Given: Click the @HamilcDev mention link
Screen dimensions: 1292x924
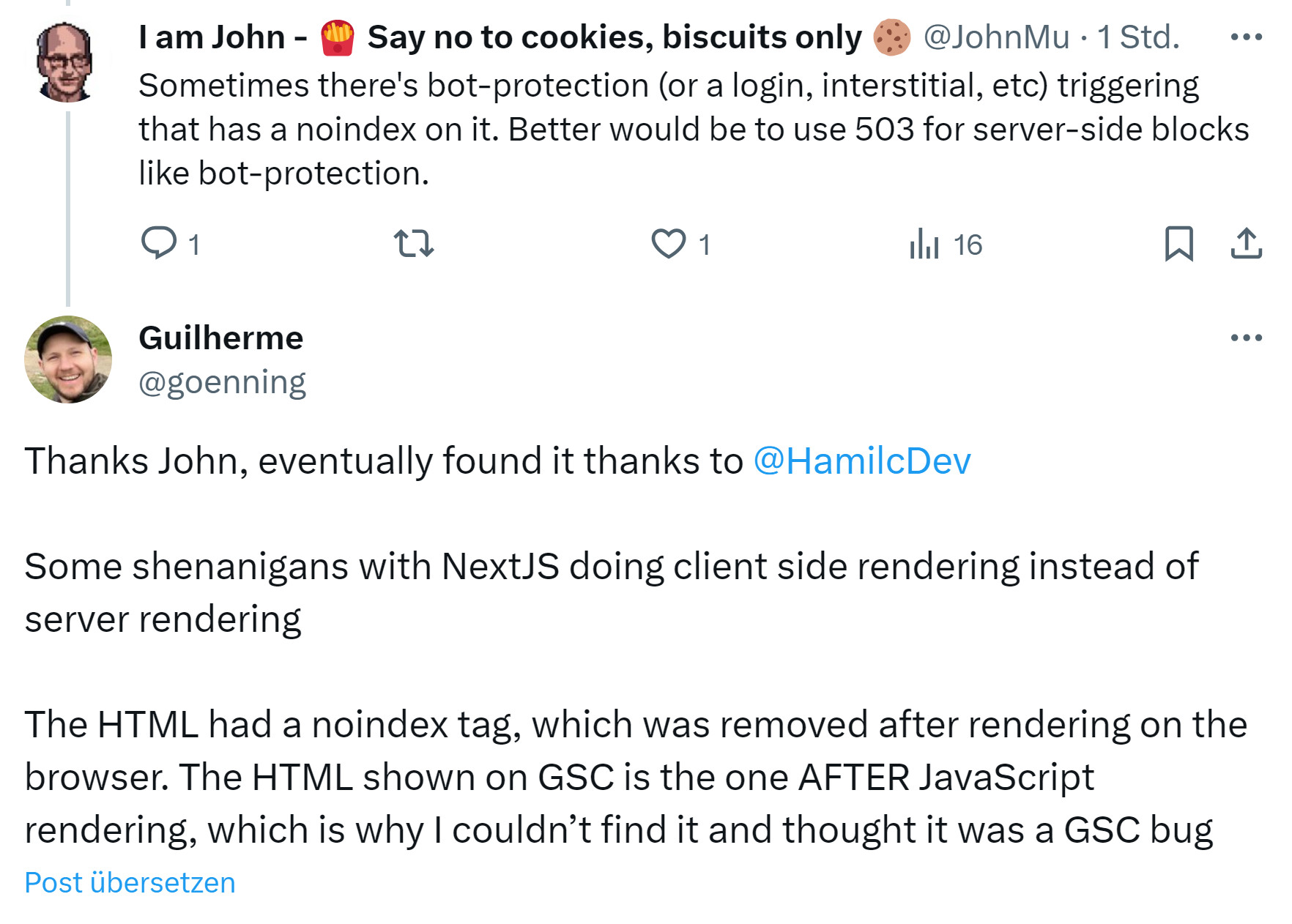Looking at the screenshot, I should coord(862,461).
